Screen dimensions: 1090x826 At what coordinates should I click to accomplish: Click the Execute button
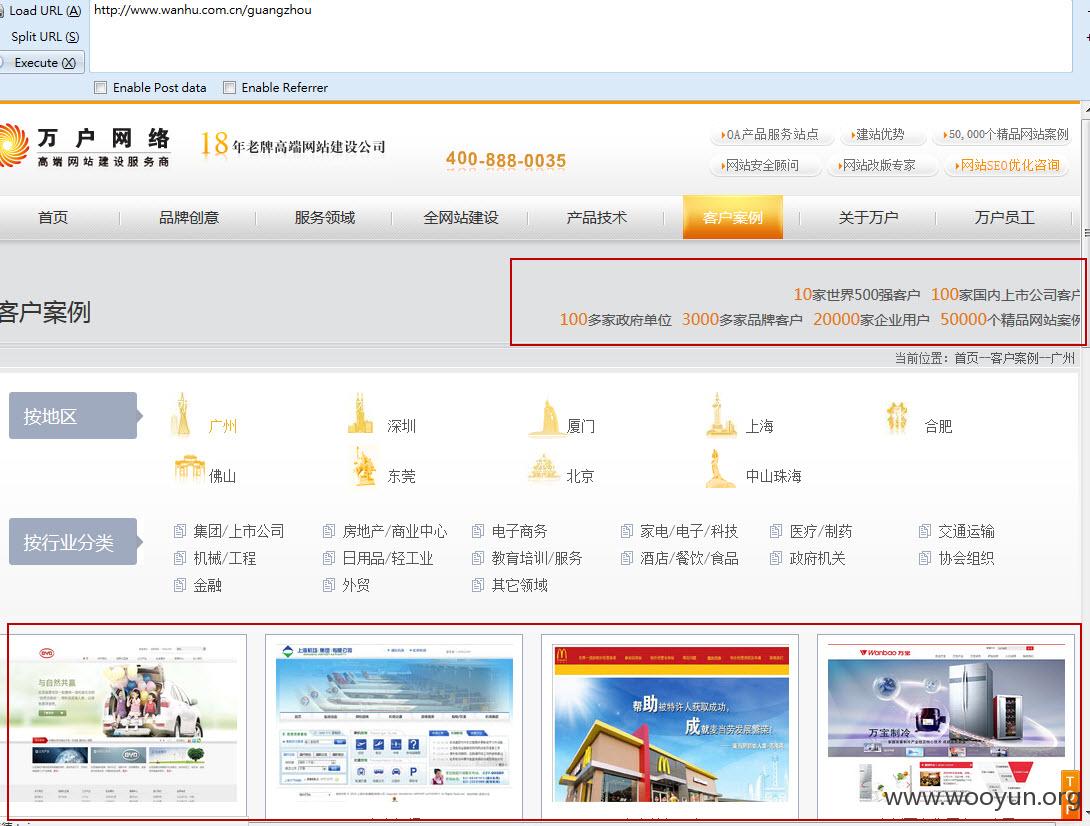coord(42,63)
